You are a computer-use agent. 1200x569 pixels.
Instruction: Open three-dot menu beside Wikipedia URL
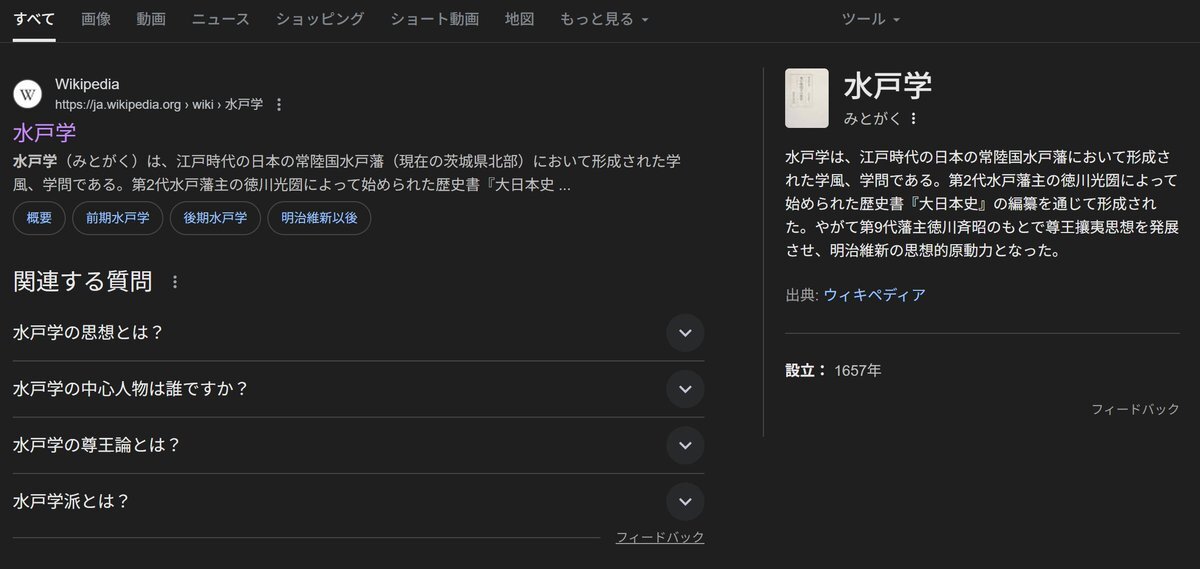click(x=279, y=104)
